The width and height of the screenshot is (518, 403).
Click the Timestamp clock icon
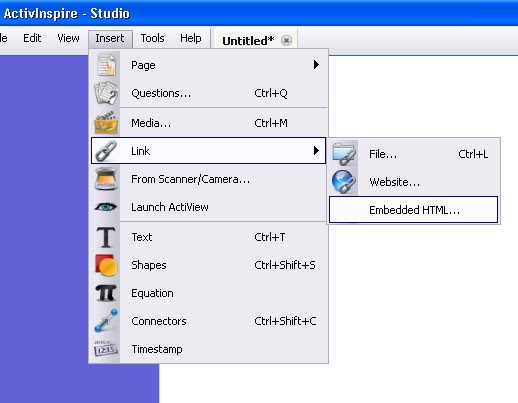point(106,349)
